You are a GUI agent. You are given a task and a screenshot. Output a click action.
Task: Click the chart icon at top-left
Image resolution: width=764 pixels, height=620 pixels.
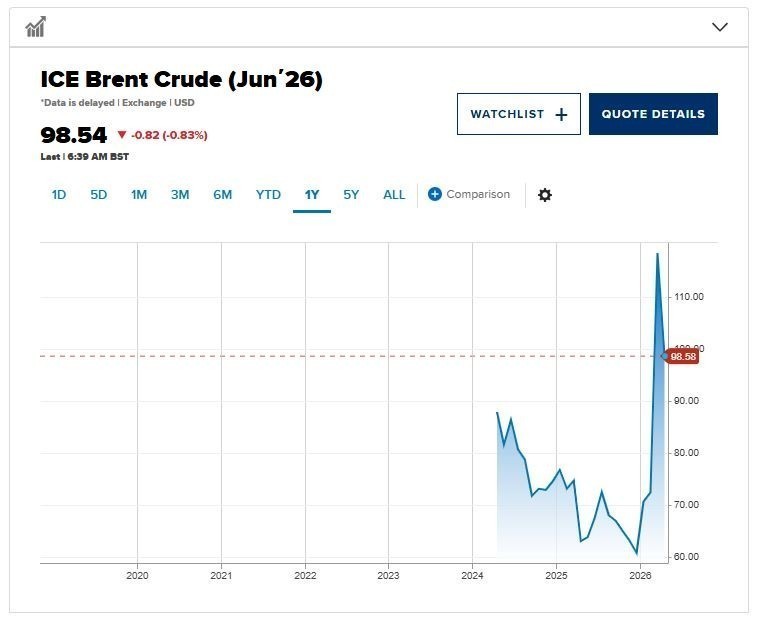pyautogui.click(x=36, y=27)
